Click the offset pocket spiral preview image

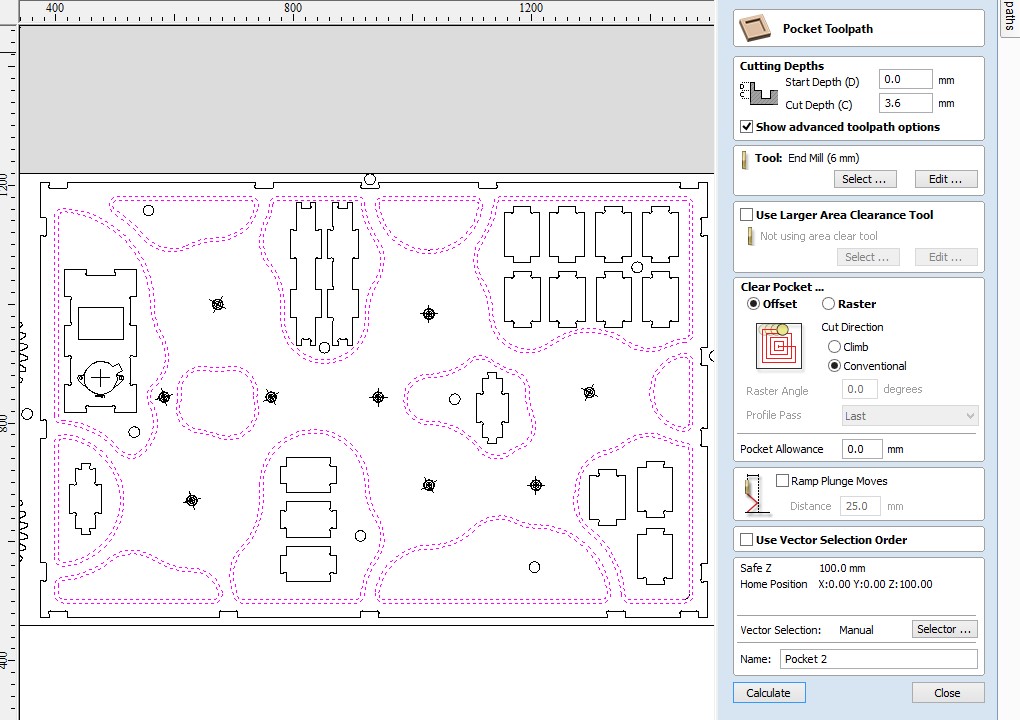(x=779, y=346)
